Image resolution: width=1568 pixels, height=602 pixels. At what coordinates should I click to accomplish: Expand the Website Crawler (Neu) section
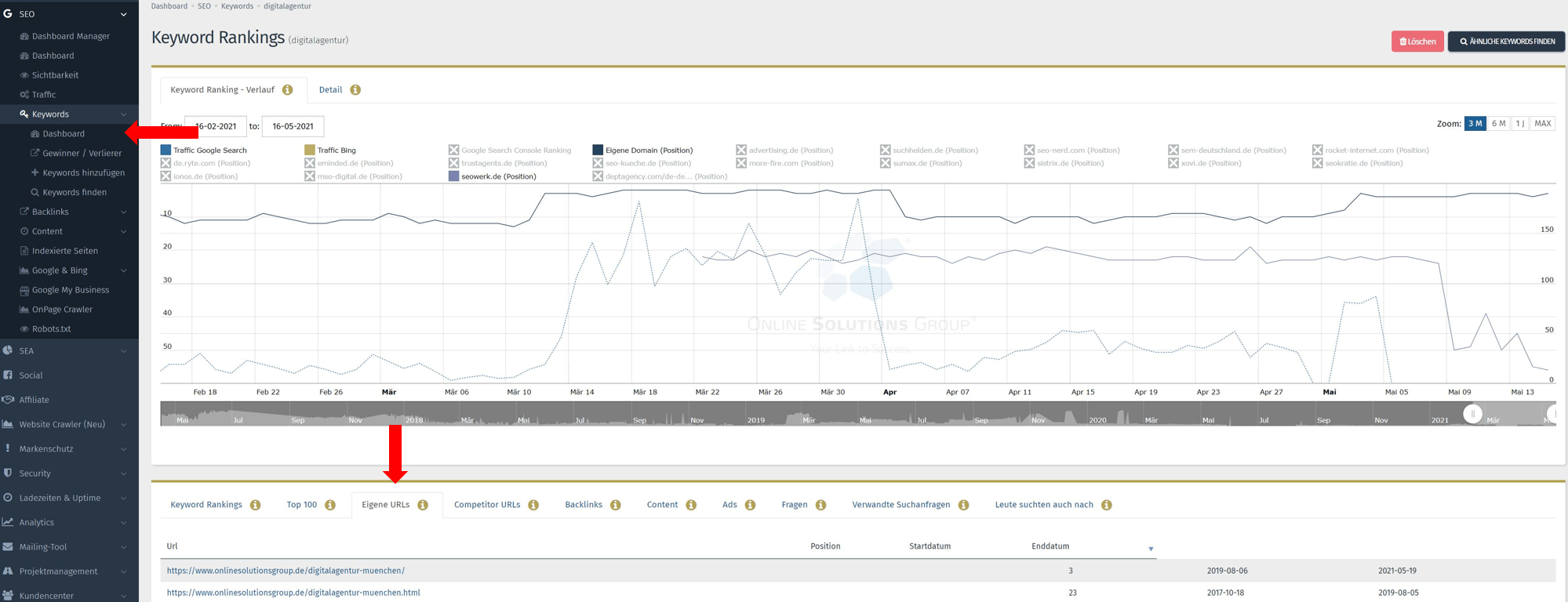coord(124,425)
